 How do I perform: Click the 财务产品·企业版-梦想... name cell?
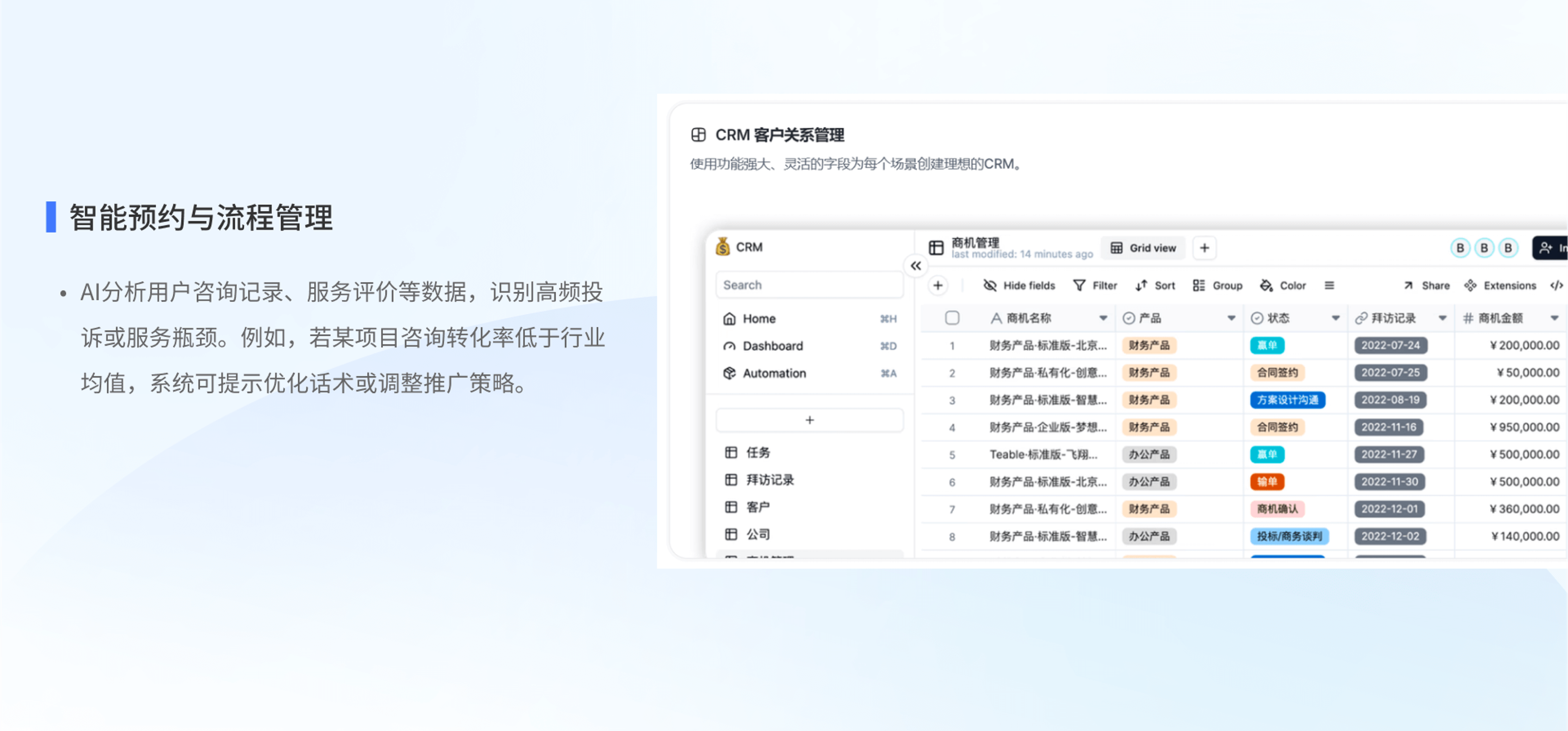pyautogui.click(x=1048, y=428)
